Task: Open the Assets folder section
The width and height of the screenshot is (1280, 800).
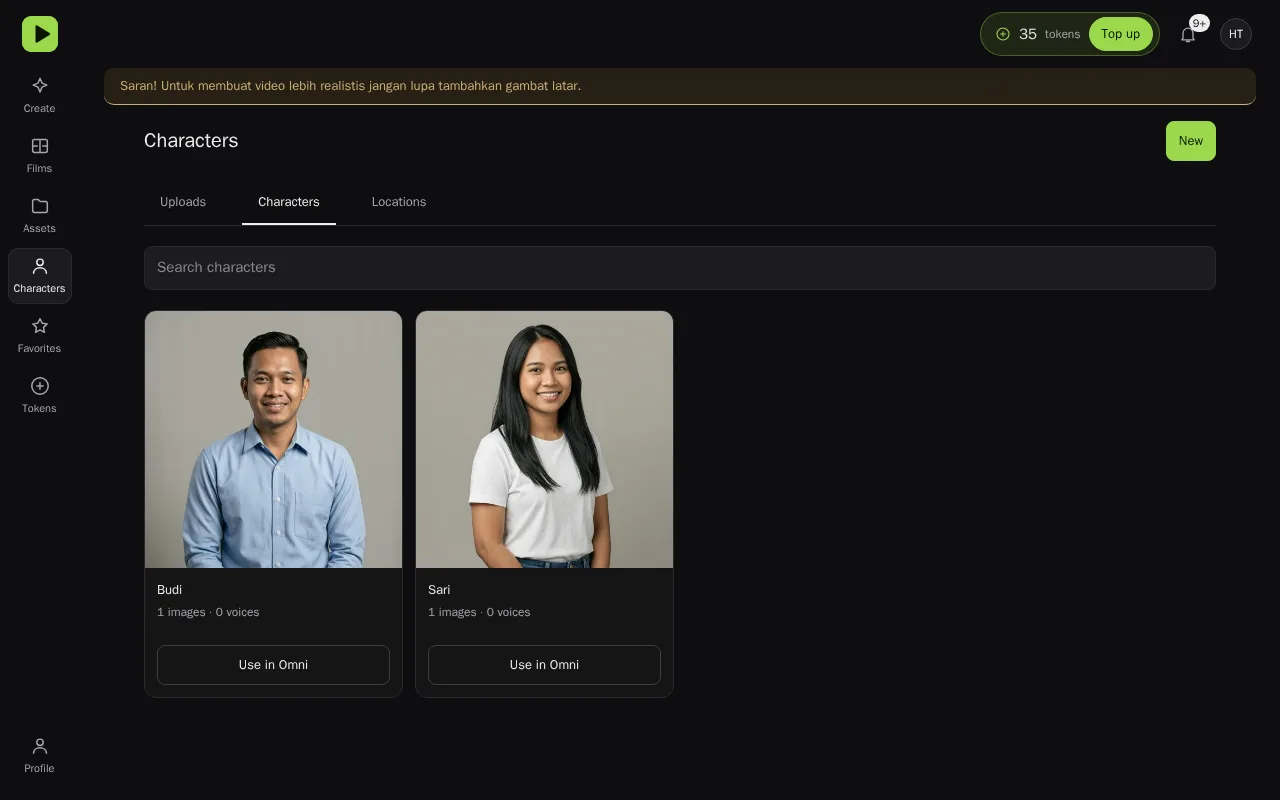Action: pos(40,216)
